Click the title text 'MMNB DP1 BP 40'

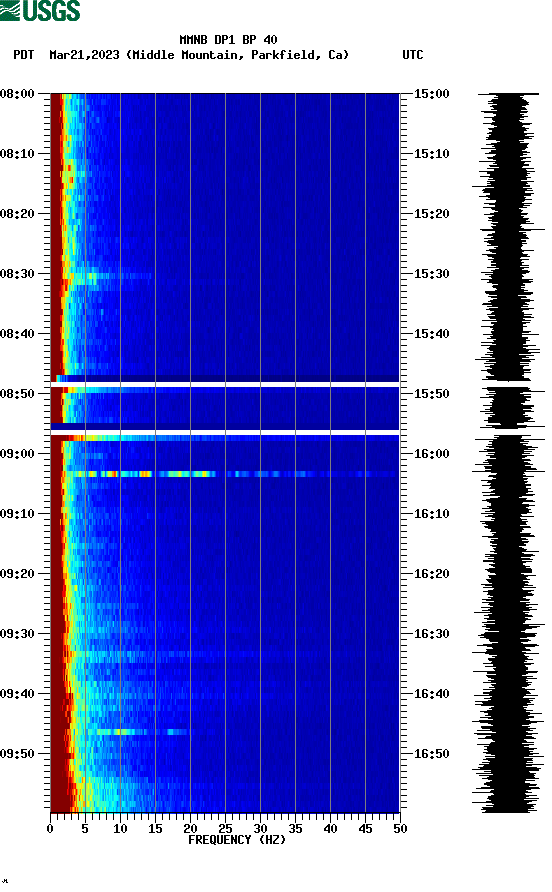coord(228,40)
